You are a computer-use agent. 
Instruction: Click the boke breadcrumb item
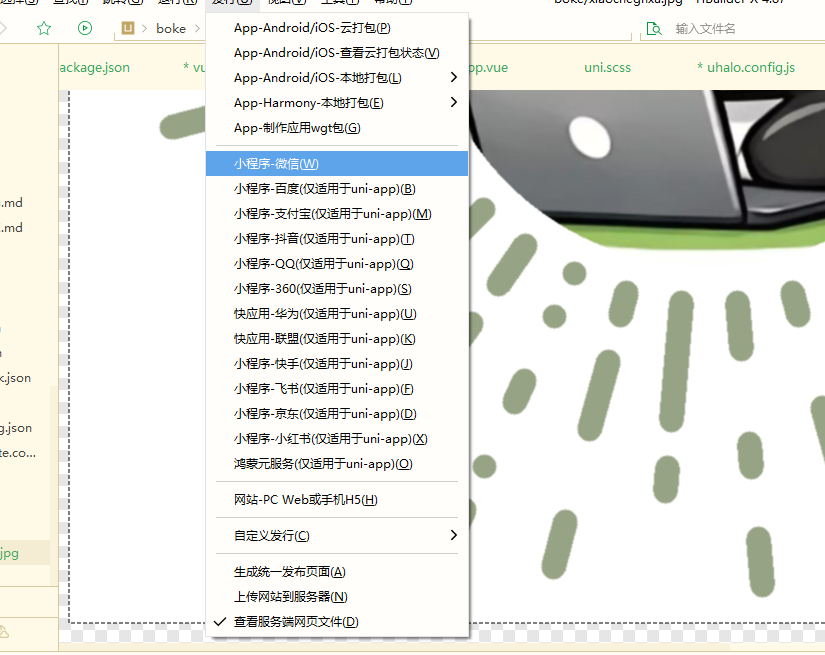(x=171, y=29)
